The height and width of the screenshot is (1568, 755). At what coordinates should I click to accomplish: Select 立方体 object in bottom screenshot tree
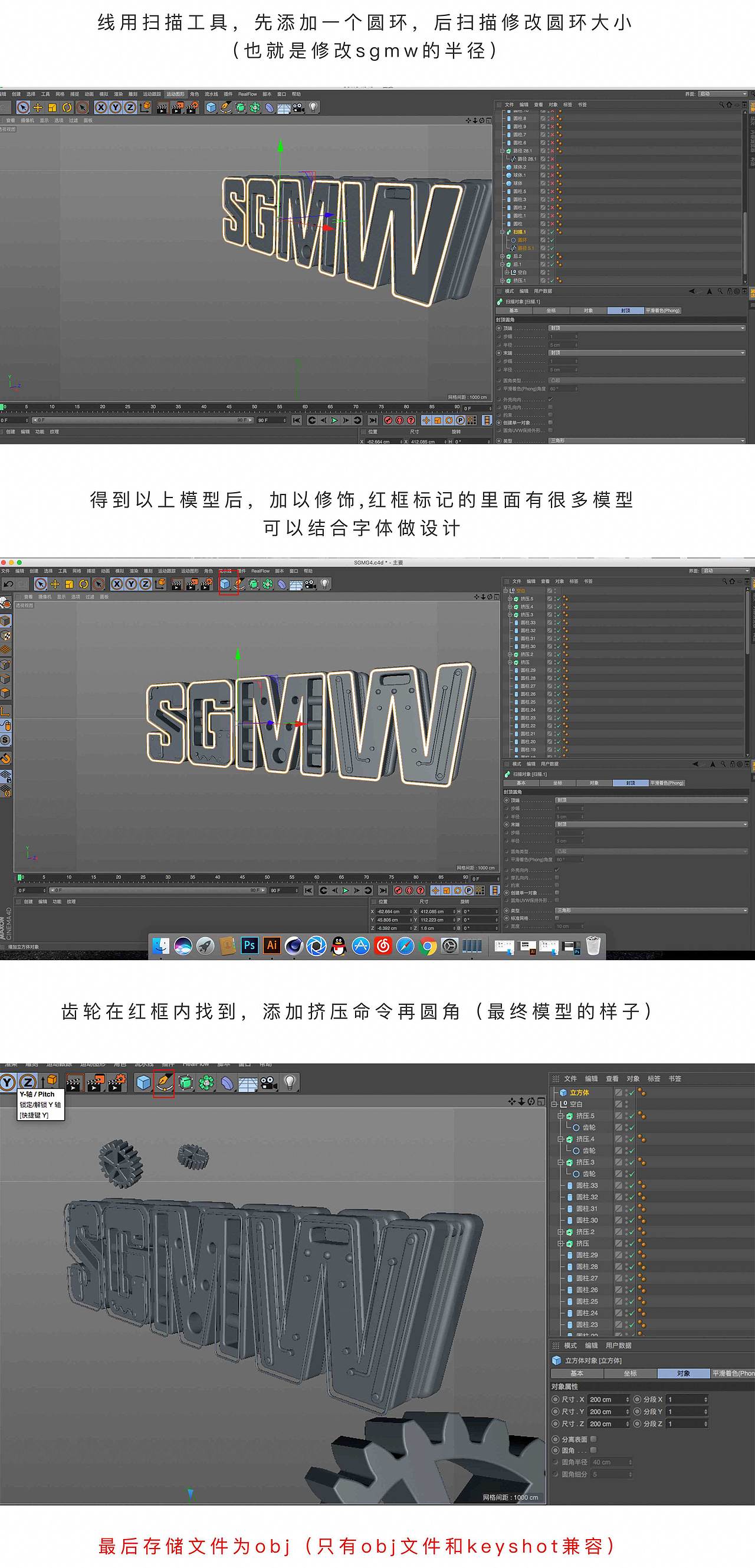(579, 1092)
